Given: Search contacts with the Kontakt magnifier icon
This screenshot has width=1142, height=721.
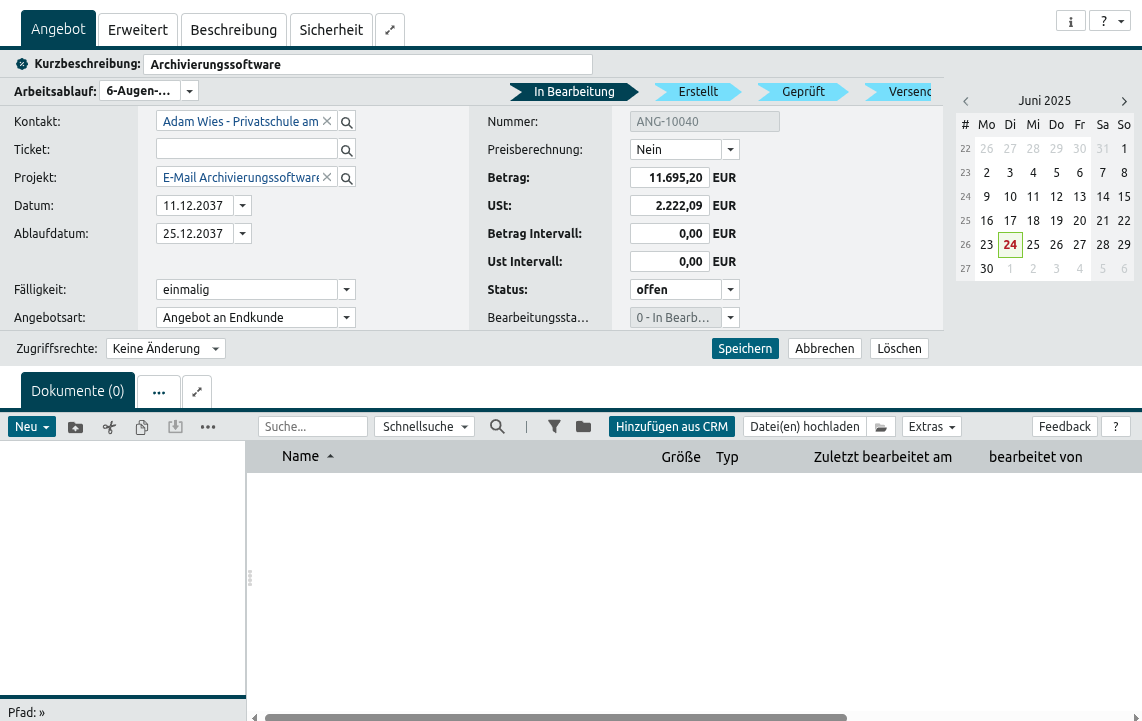Looking at the screenshot, I should pos(347,122).
